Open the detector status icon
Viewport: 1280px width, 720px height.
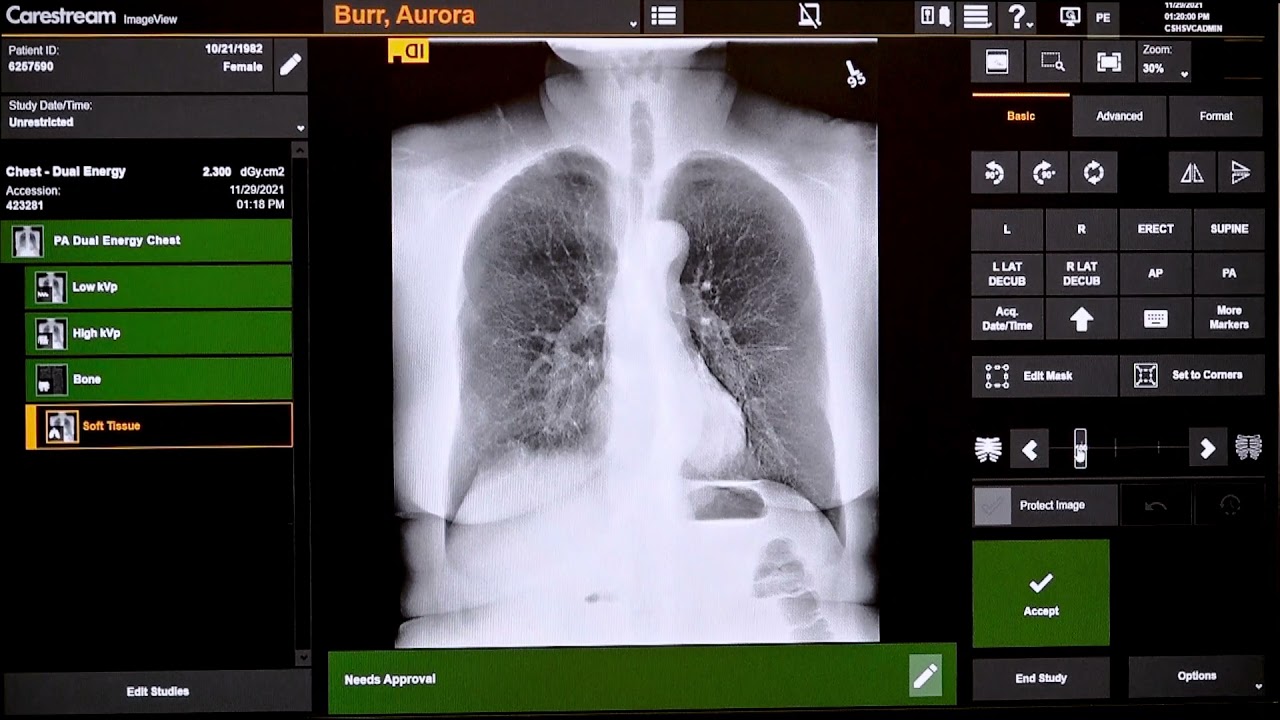click(935, 16)
